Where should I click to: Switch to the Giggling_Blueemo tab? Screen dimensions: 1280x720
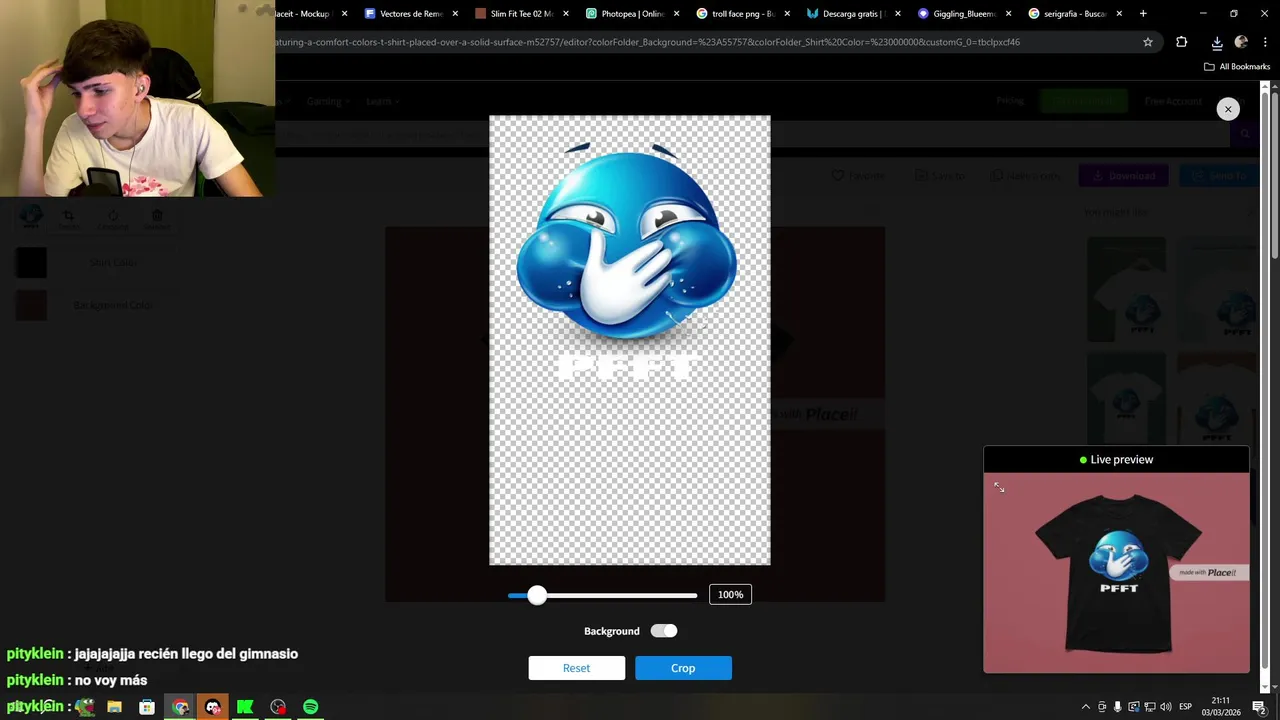pyautogui.click(x=964, y=14)
